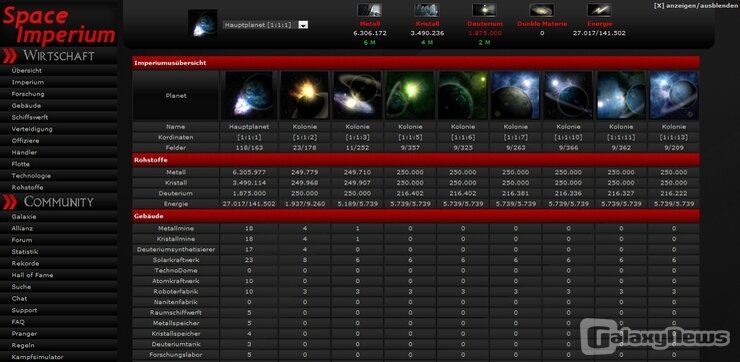This screenshot has height=362, width=740.
Task: Click the Wirtschaft section header
Action: [59, 56]
